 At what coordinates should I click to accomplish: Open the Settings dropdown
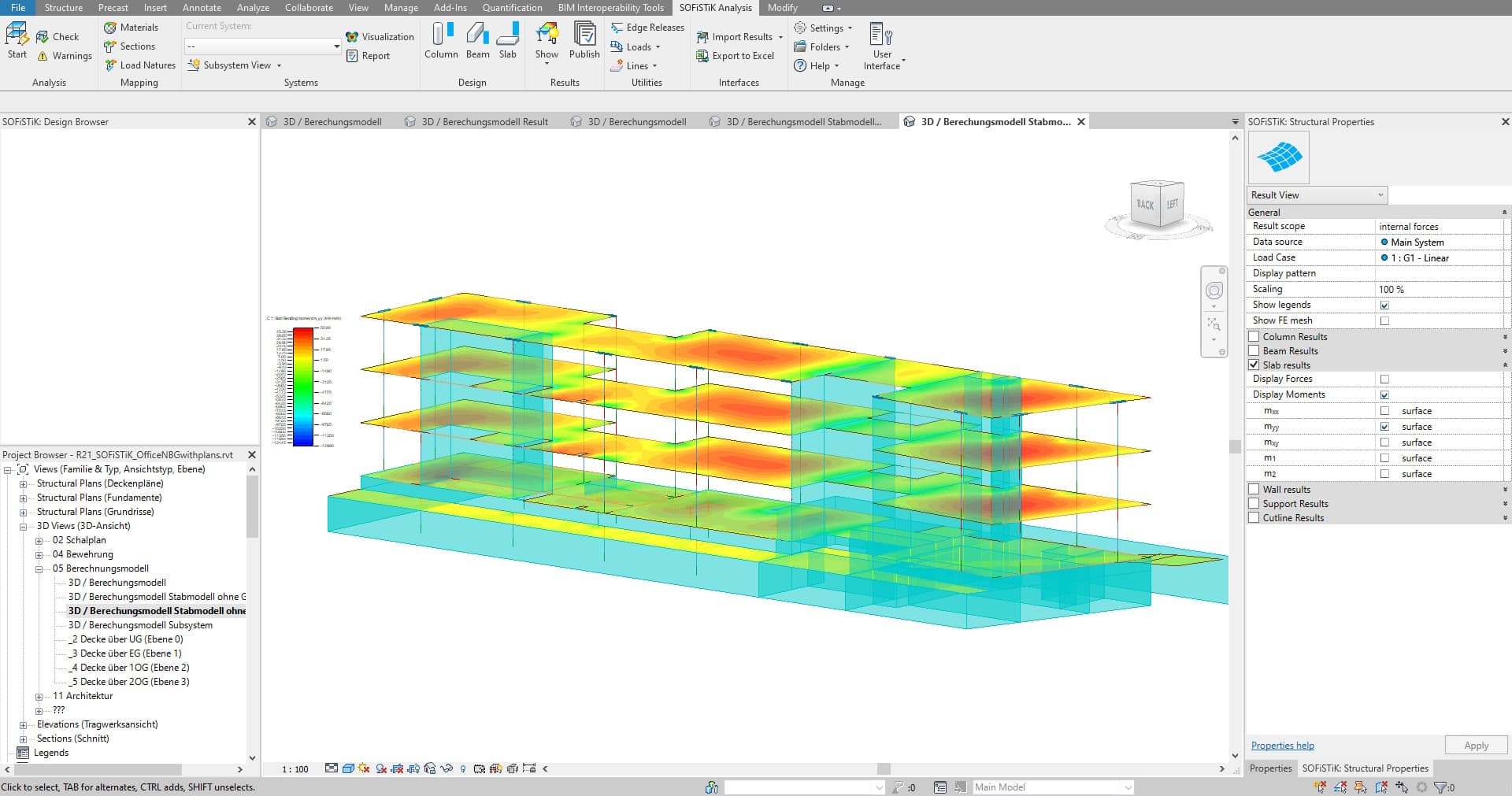click(823, 28)
